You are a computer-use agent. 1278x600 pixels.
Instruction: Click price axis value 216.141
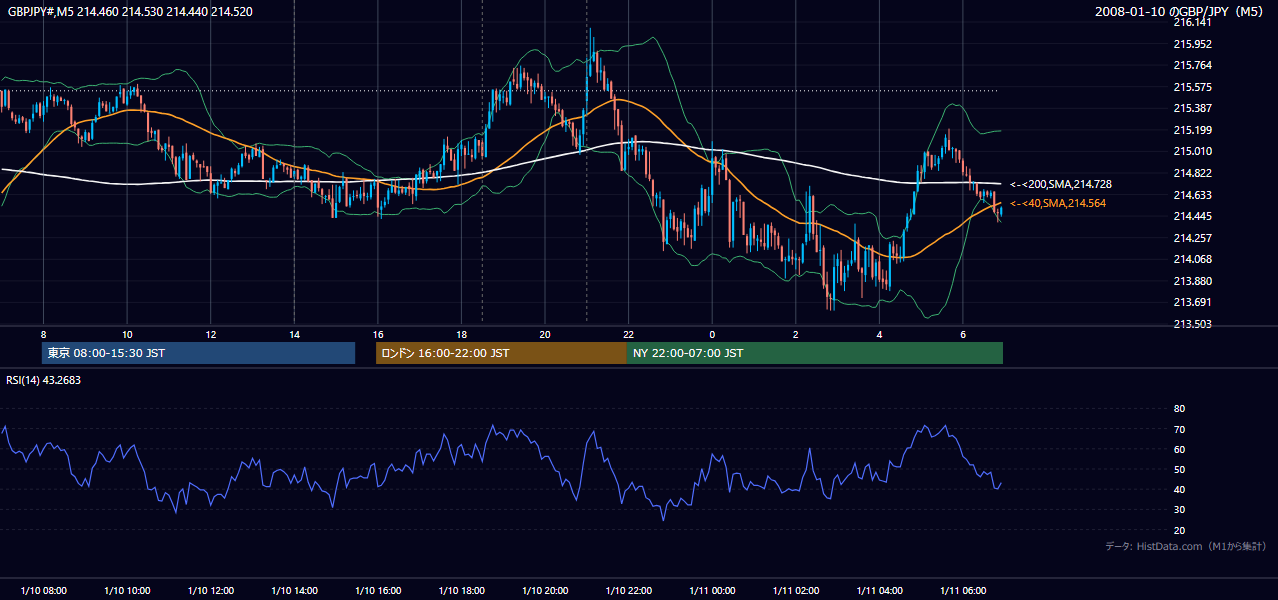coord(1192,22)
